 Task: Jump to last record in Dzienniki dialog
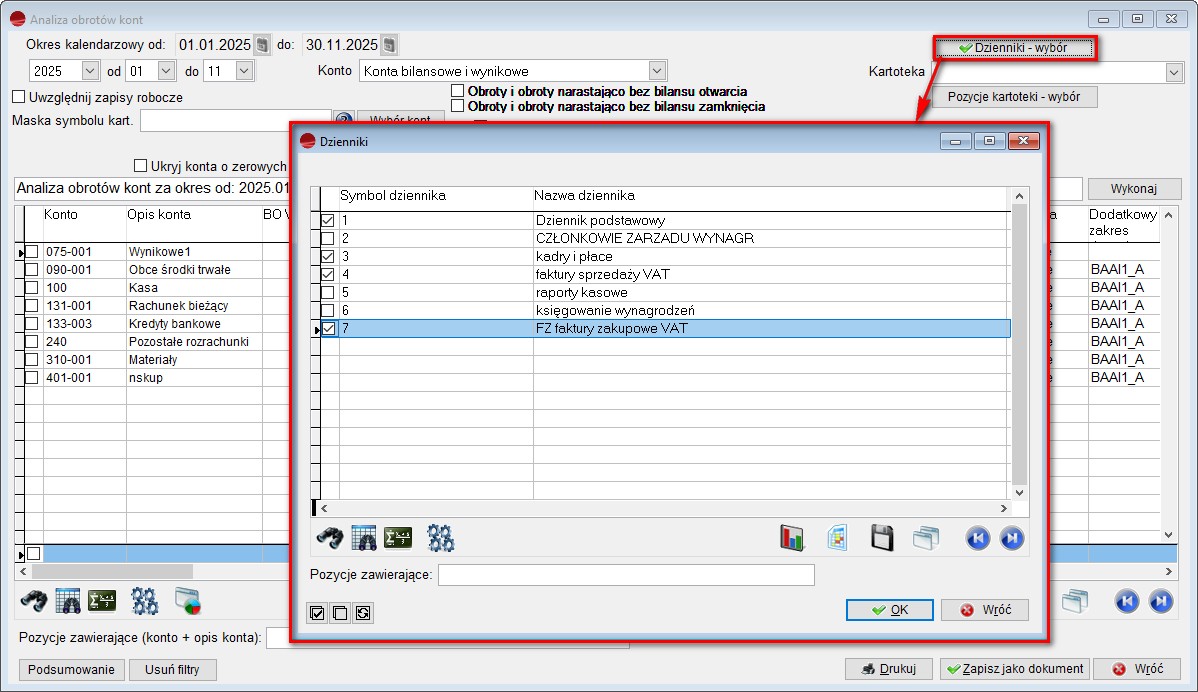point(1012,538)
